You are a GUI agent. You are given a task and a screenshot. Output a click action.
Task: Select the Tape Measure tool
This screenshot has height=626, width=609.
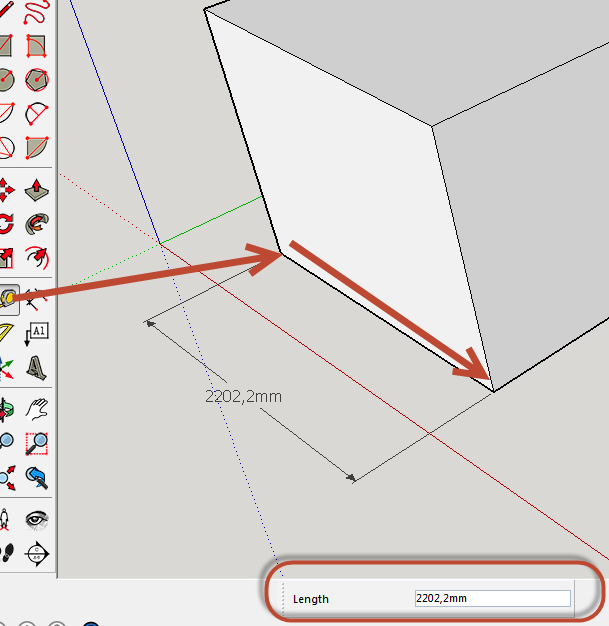pos(8,300)
